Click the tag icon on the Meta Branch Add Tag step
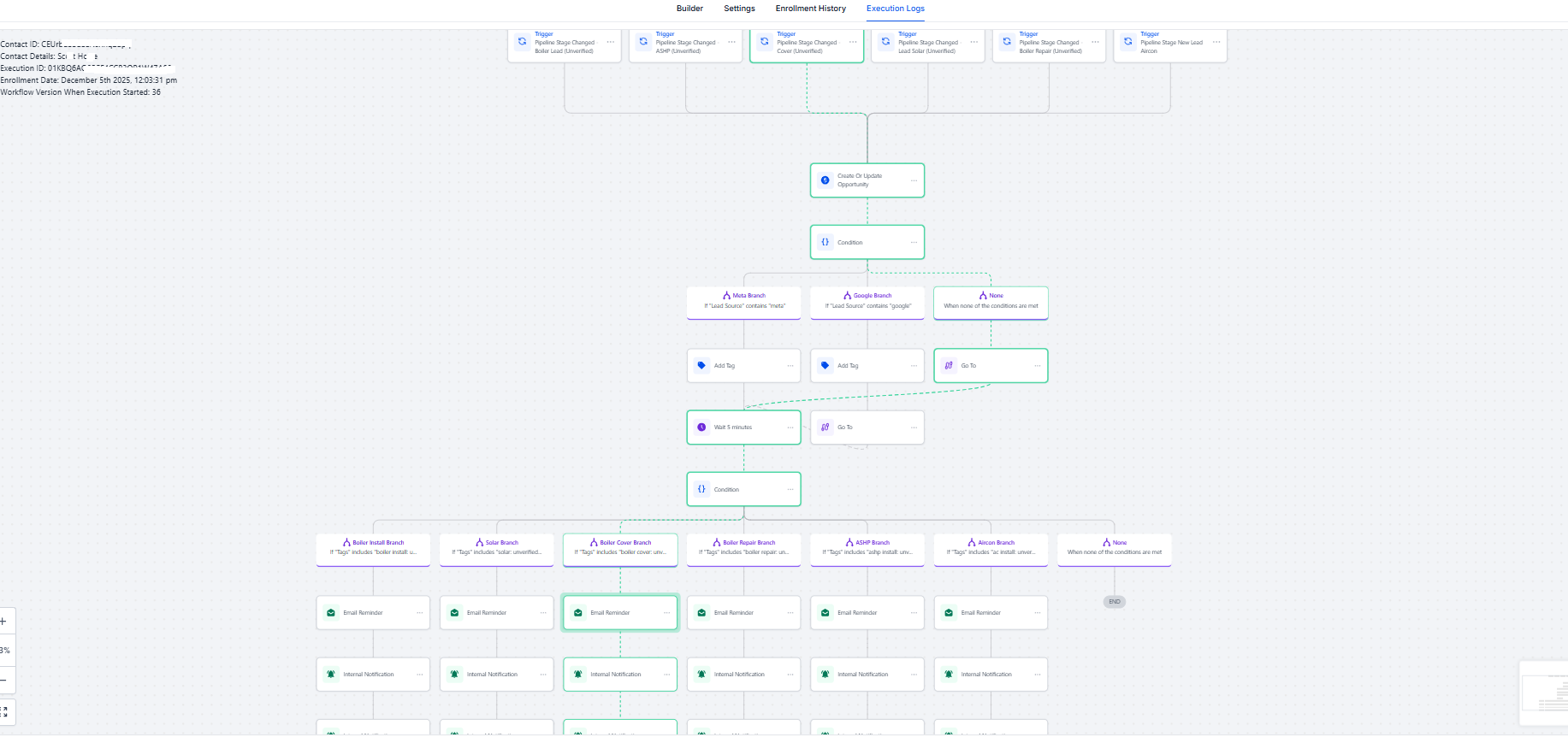The height and width of the screenshot is (737, 1568). click(701, 365)
